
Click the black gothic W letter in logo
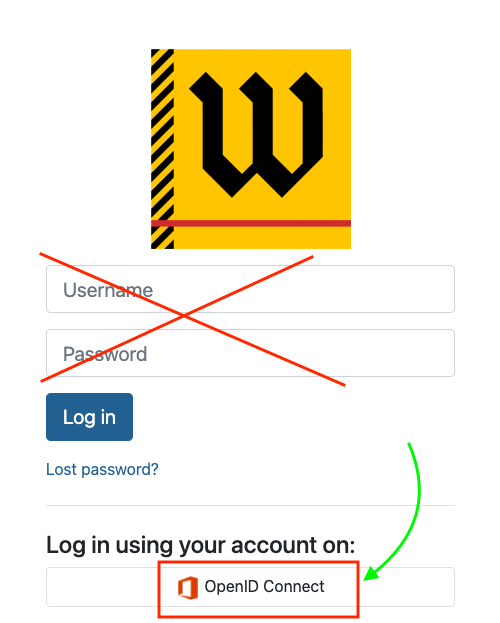[x=256, y=134]
